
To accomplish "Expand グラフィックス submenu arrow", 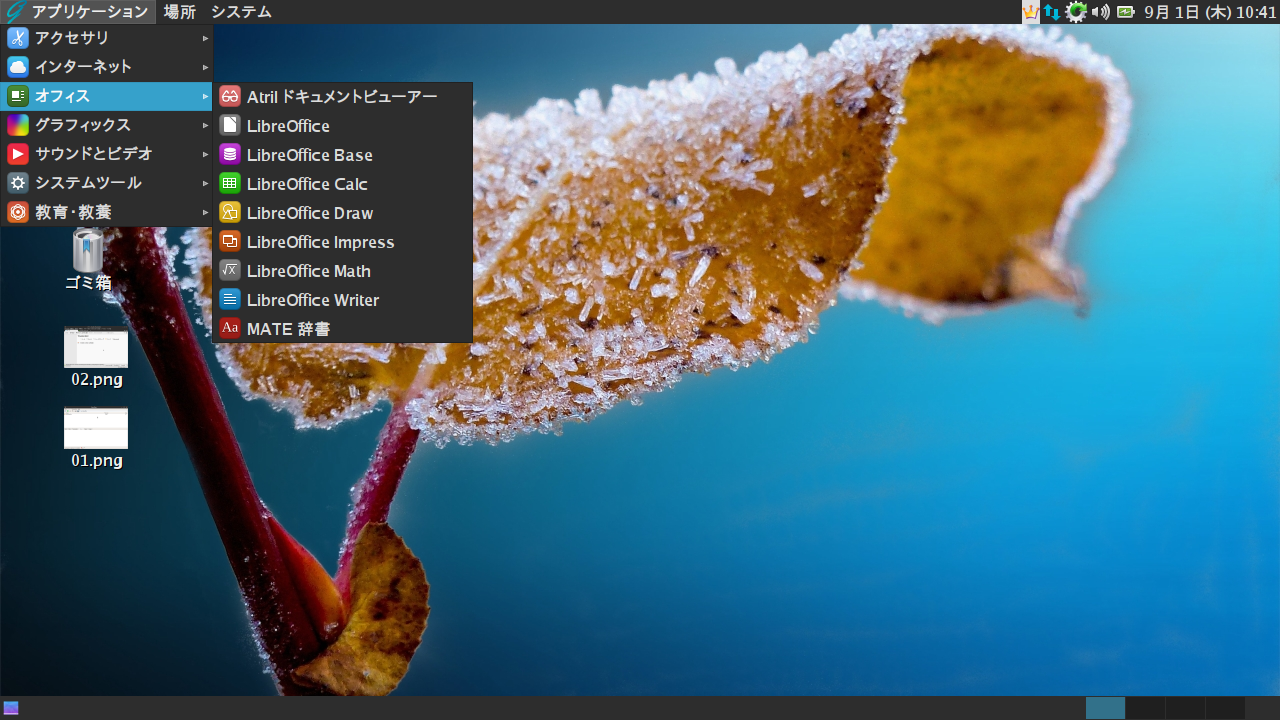I will pyautogui.click(x=205, y=125).
